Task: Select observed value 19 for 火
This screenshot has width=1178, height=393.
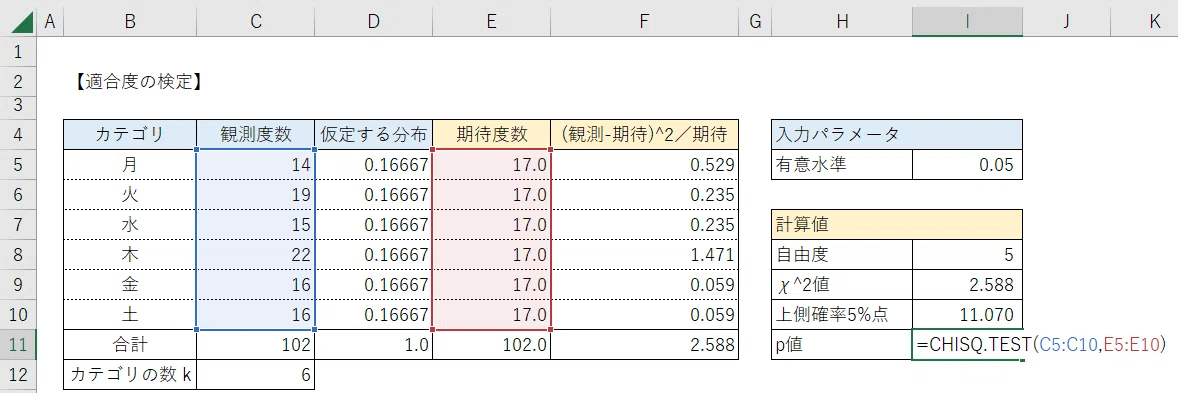Action: click(x=255, y=195)
